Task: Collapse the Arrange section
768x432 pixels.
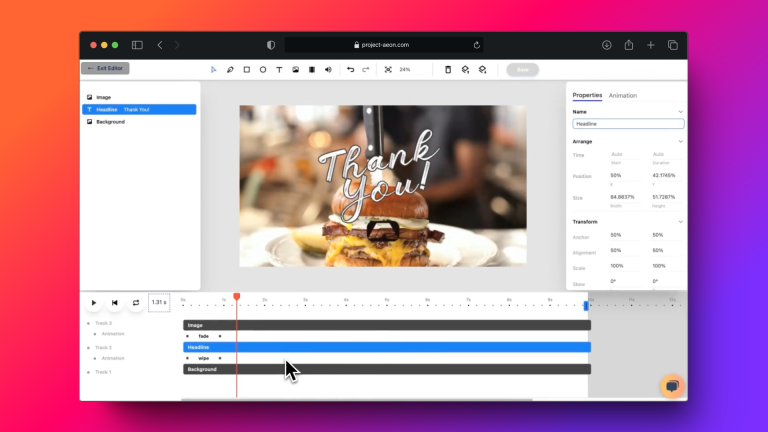Action: click(680, 142)
